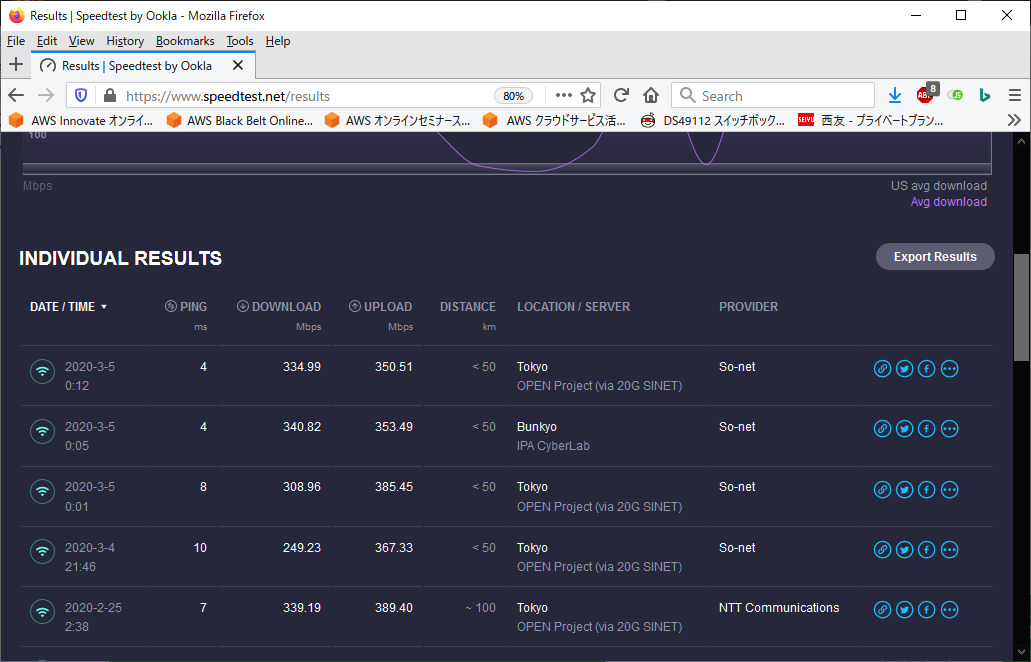Share 0:05 Bunkyo result on Twitter
Viewport: 1031px width, 662px height.
[904, 429]
